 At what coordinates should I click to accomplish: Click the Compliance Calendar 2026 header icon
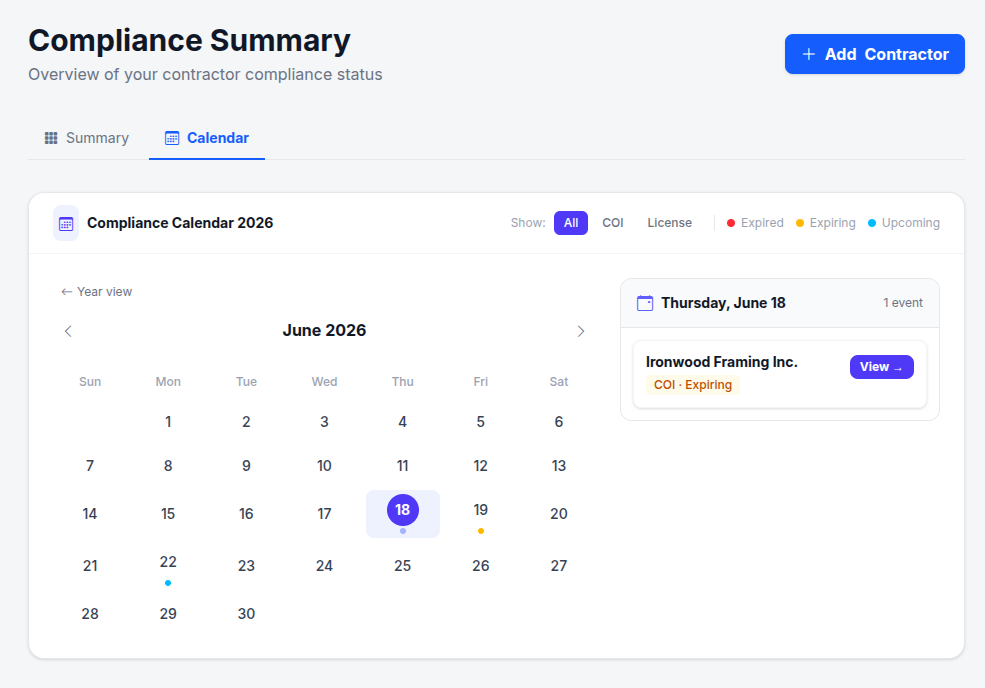[66, 223]
